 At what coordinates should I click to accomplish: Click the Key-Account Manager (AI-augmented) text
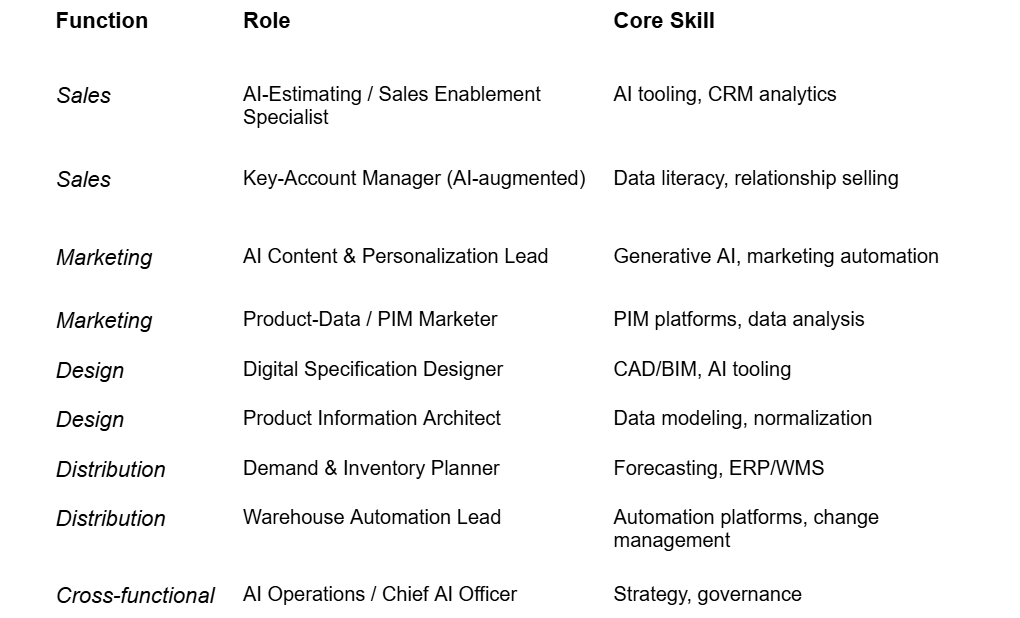pyautogui.click(x=414, y=178)
